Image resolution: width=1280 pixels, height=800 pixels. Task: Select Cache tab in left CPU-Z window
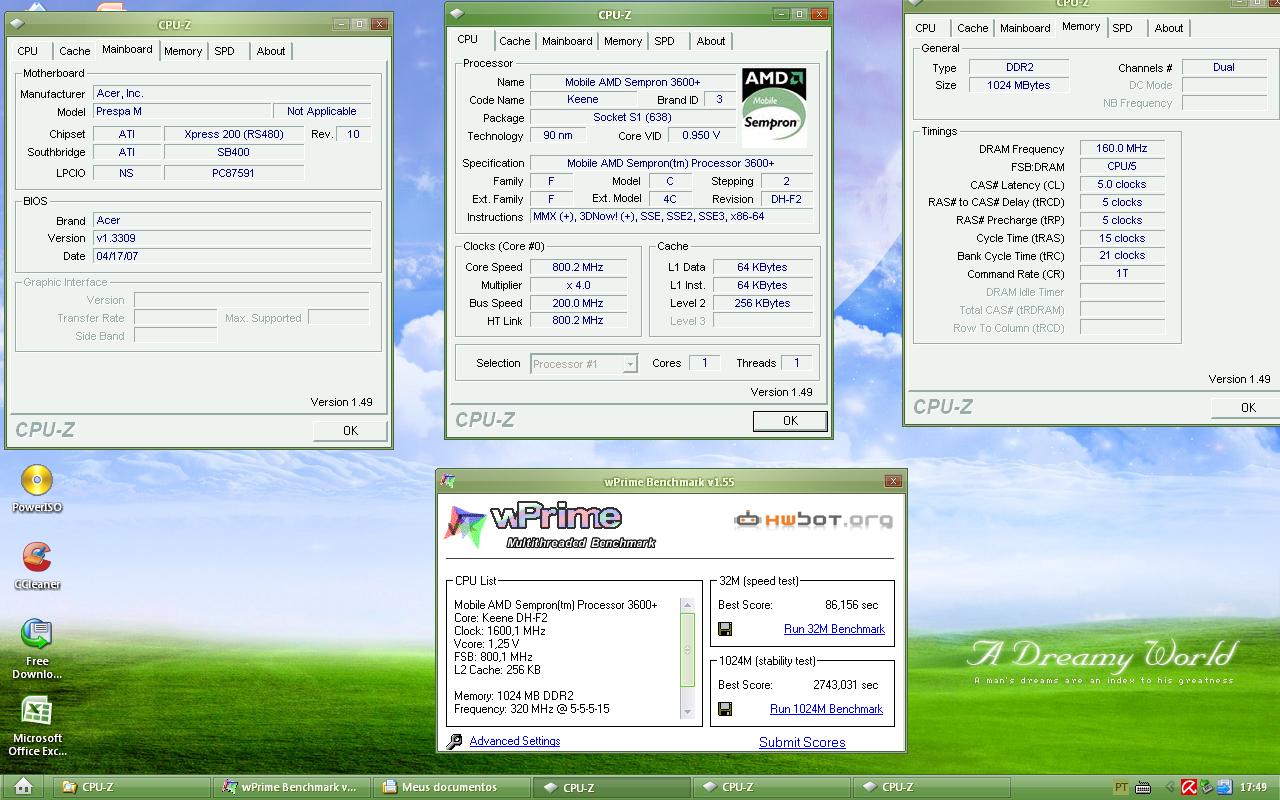click(75, 51)
